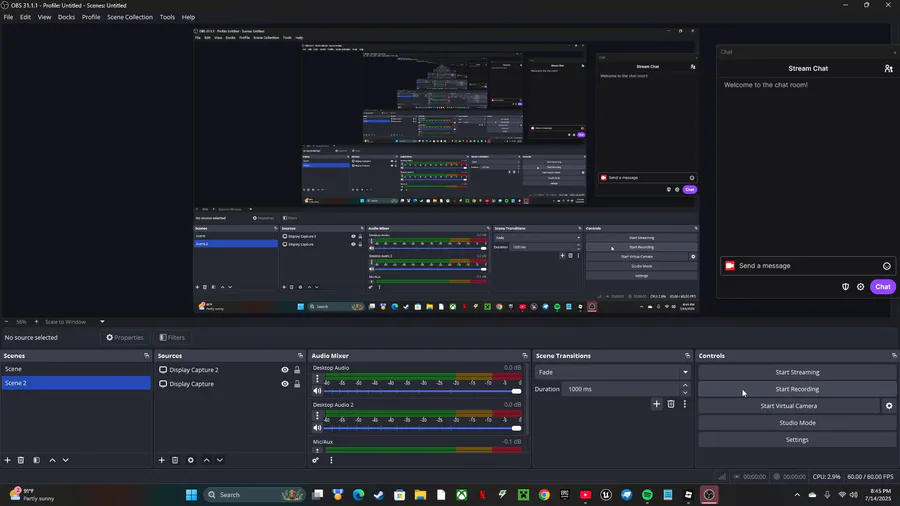Open Settings from Controls panel
Screen dimensions: 900x506
(x=797, y=439)
